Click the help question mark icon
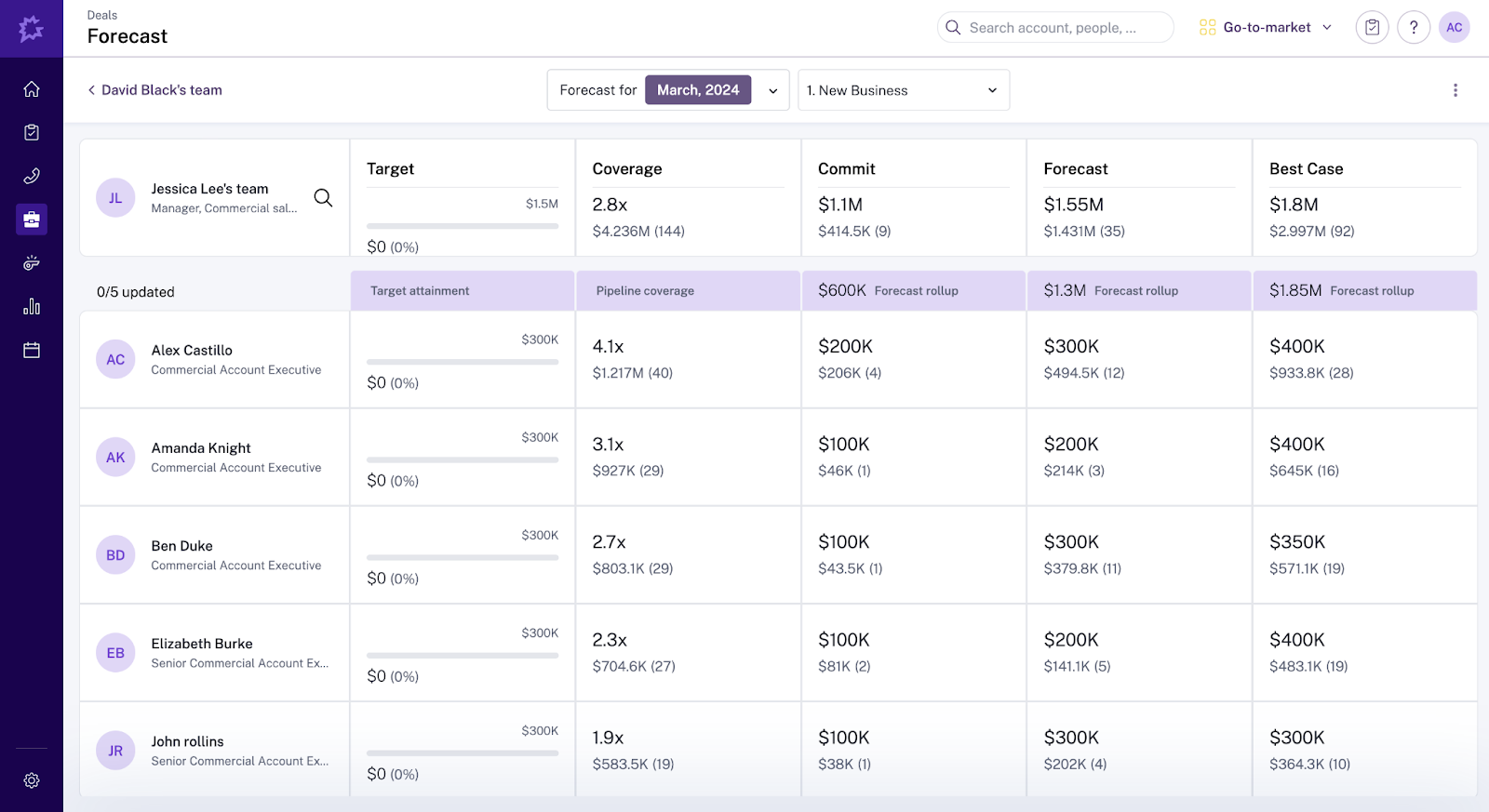This screenshot has width=1489, height=812. pyautogui.click(x=1413, y=28)
